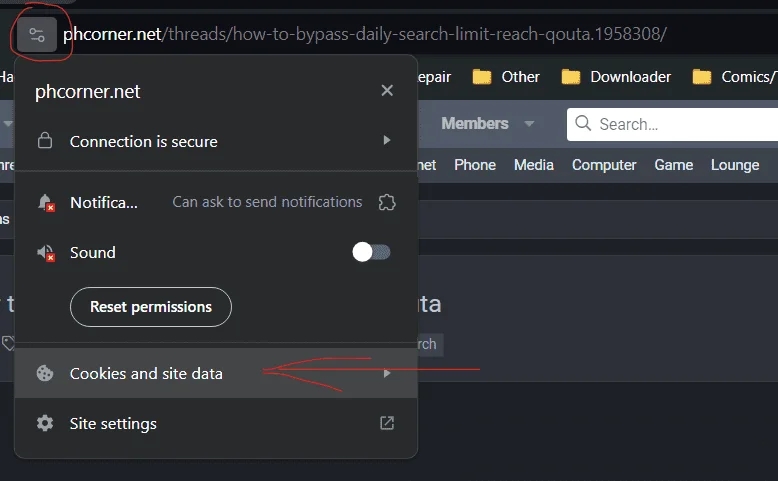
Task: Click 'Can ask to send notifications' text
Action: pos(267,202)
